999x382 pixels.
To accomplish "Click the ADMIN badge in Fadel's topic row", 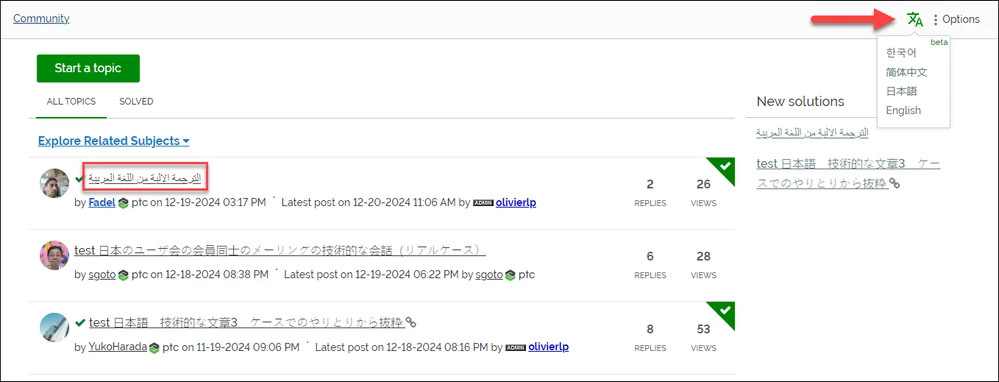I will click(x=484, y=203).
